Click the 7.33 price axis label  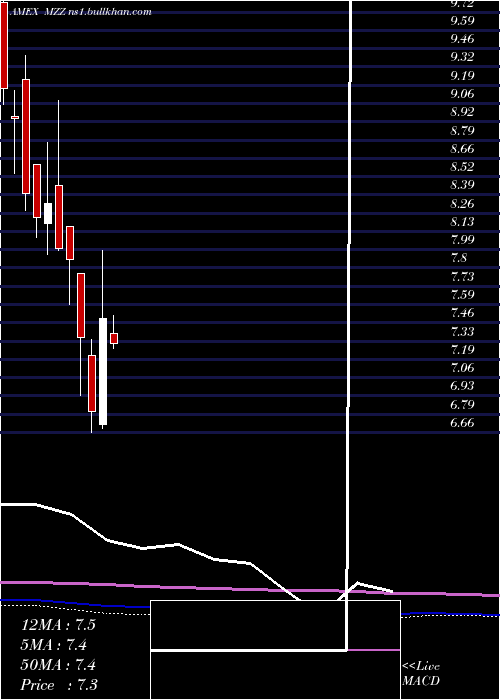462,331
